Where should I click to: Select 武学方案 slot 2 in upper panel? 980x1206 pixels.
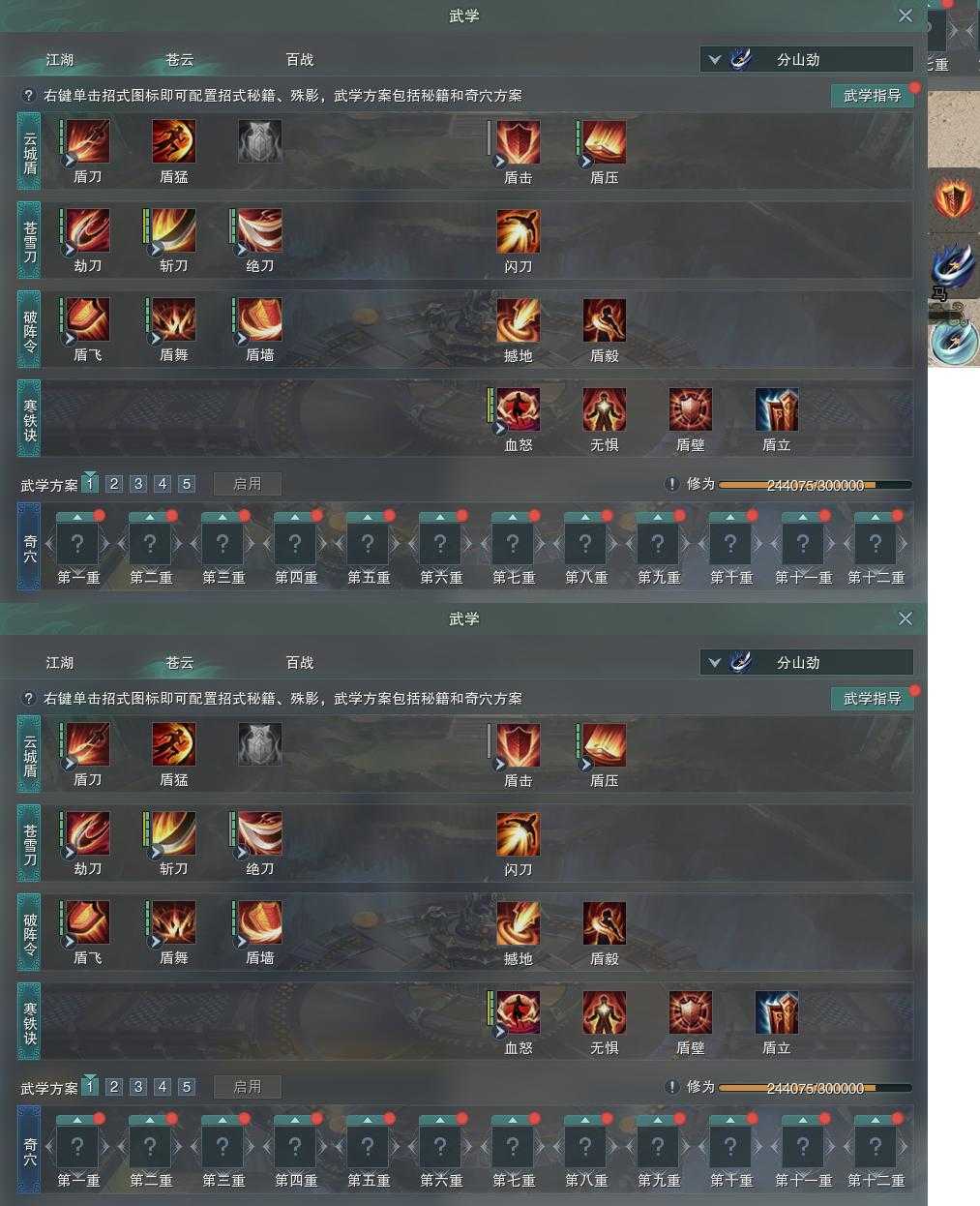(114, 484)
